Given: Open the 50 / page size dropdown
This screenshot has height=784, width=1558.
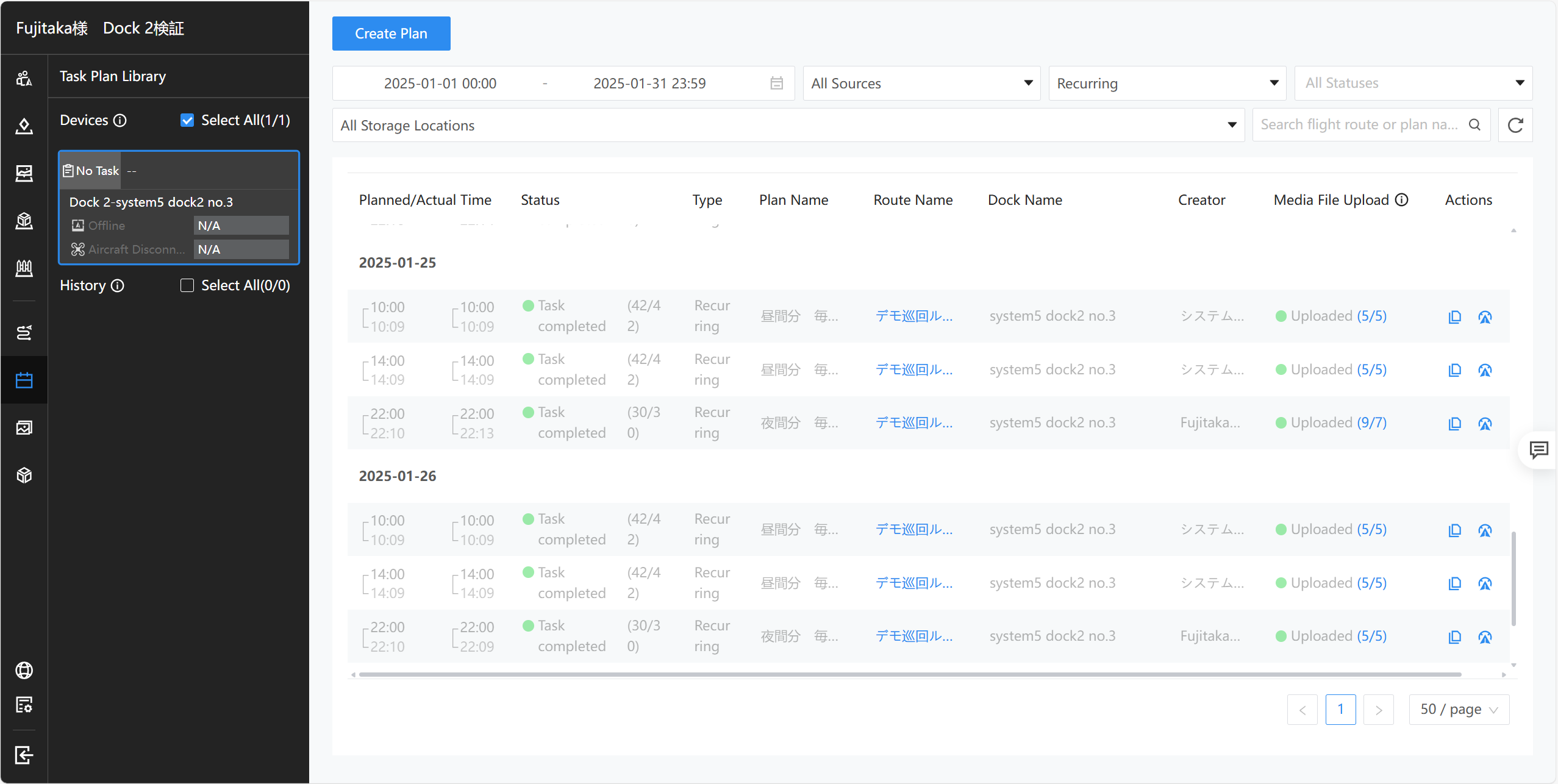Looking at the screenshot, I should 1459,710.
